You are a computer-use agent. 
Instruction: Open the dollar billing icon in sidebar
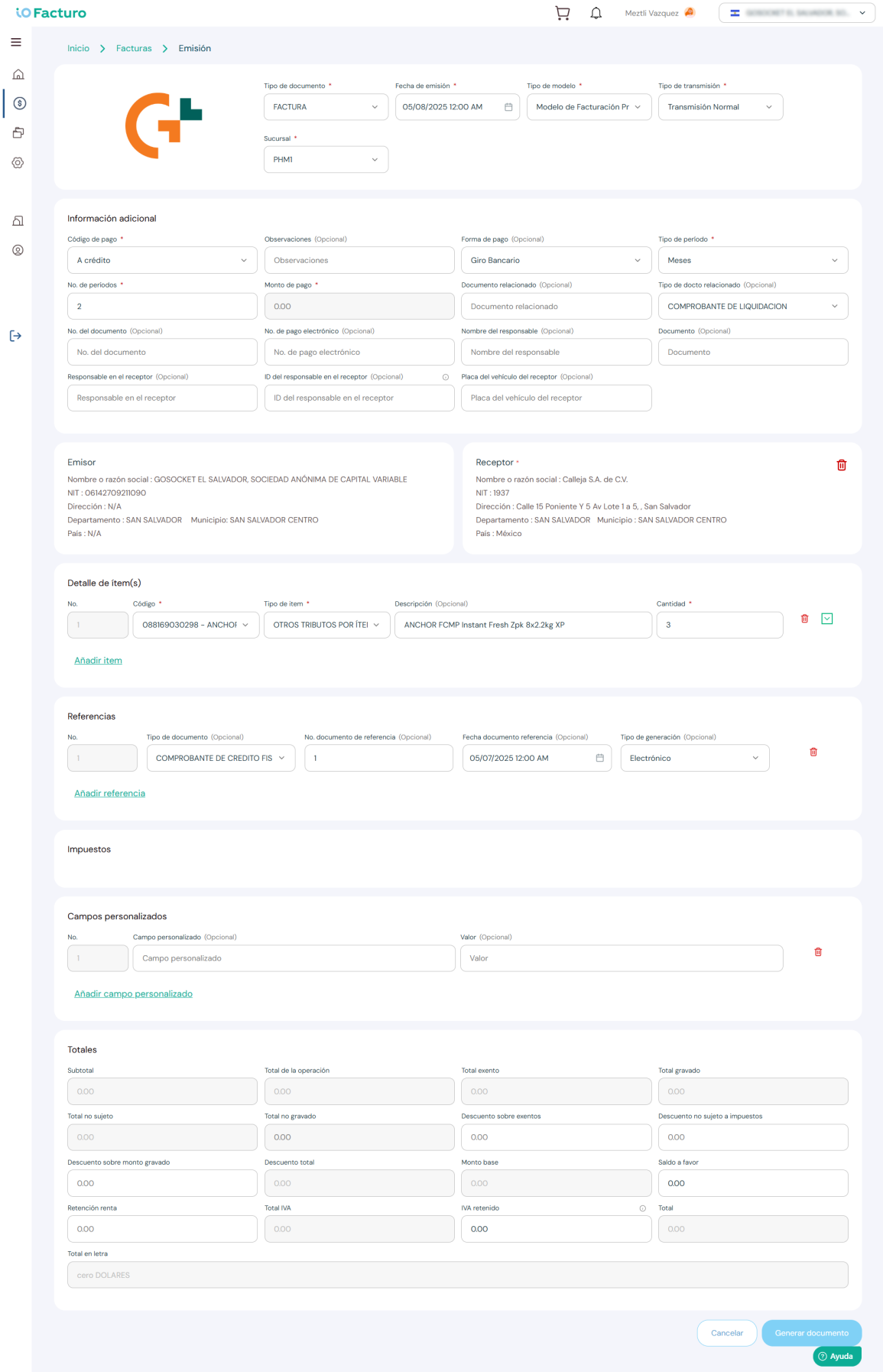point(20,103)
